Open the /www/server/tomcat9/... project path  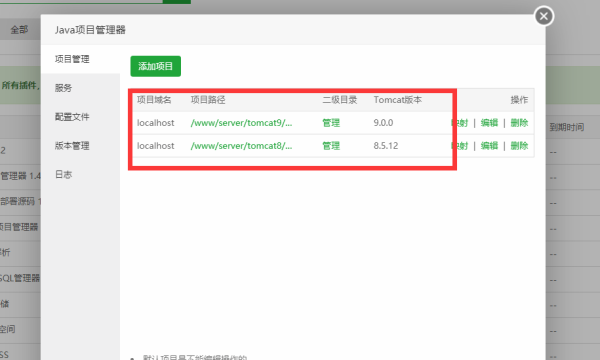(x=241, y=123)
